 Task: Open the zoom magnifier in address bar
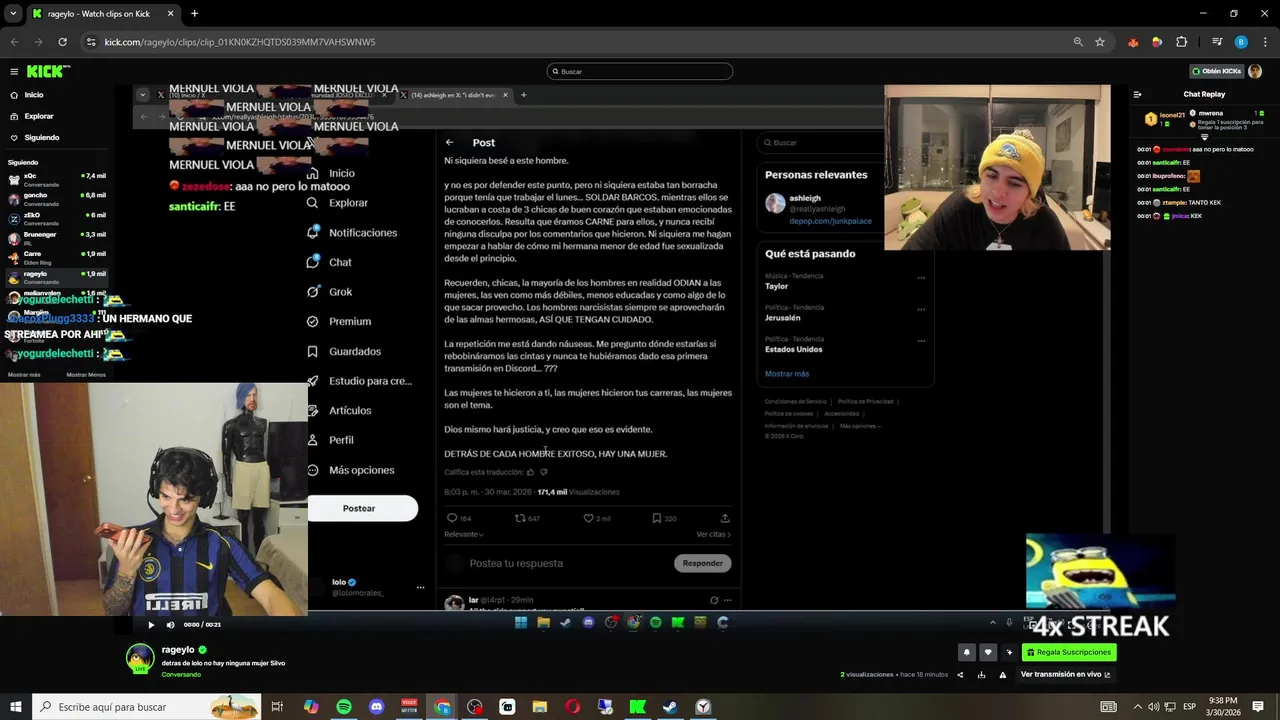click(1078, 42)
